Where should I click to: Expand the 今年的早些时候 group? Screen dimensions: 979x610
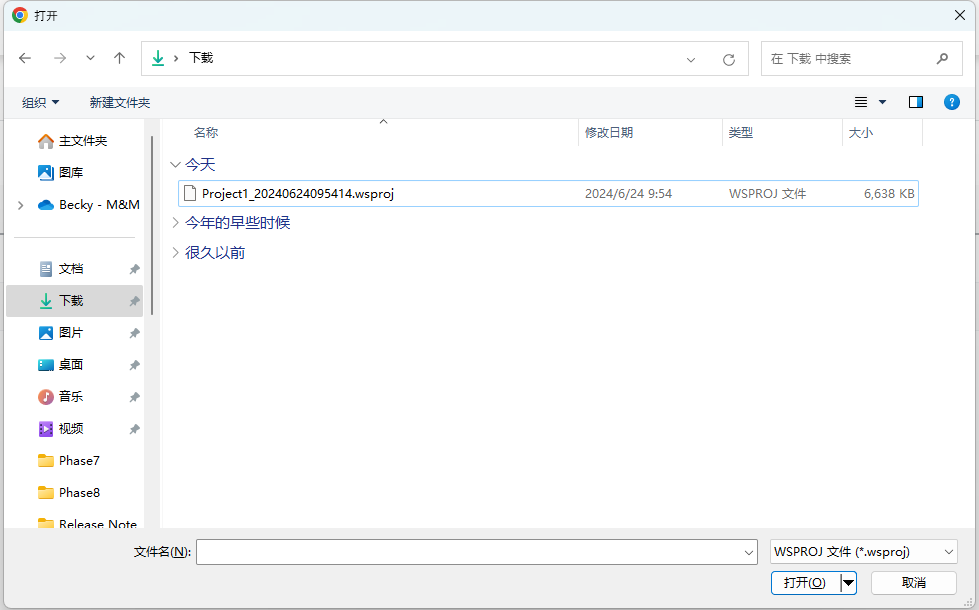pyautogui.click(x=176, y=223)
